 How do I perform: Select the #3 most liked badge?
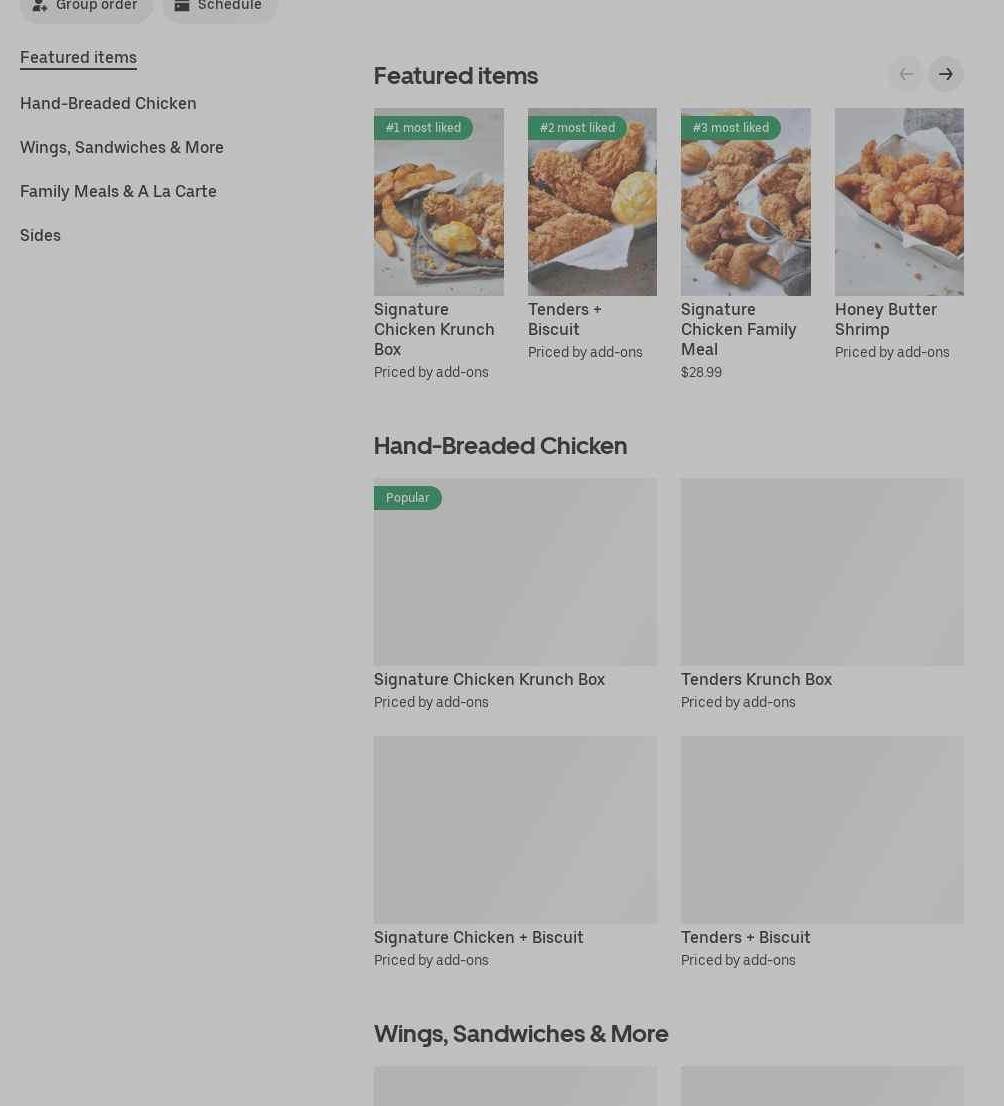(730, 128)
